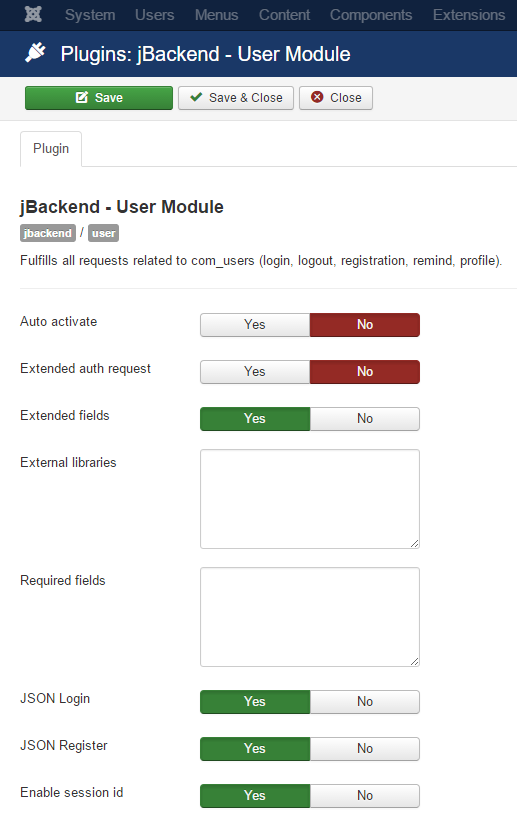Open the Components menu
This screenshot has height=826, width=517.
[371, 15]
